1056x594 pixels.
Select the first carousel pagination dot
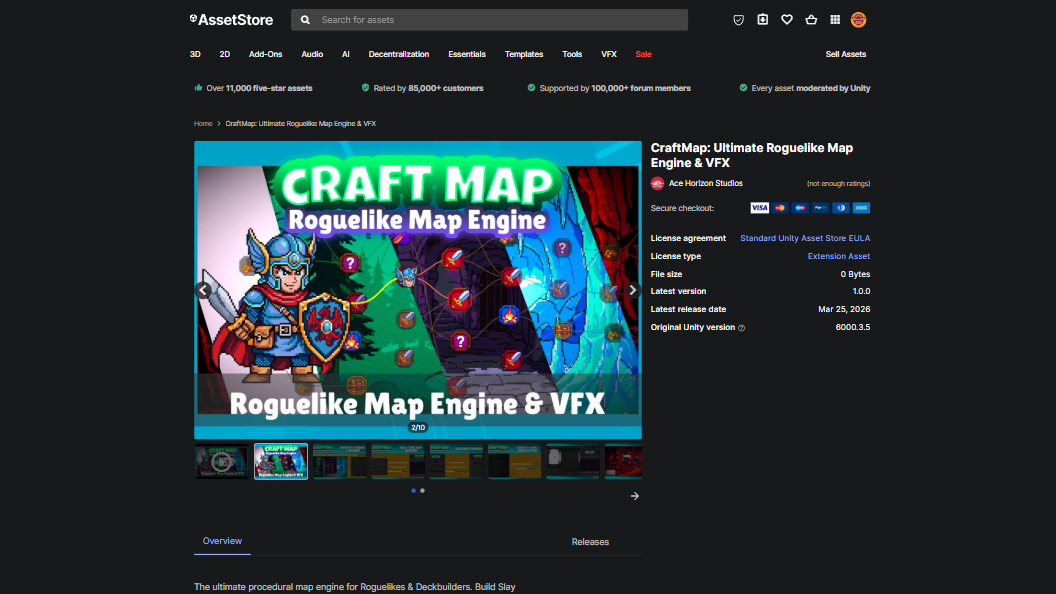click(413, 491)
